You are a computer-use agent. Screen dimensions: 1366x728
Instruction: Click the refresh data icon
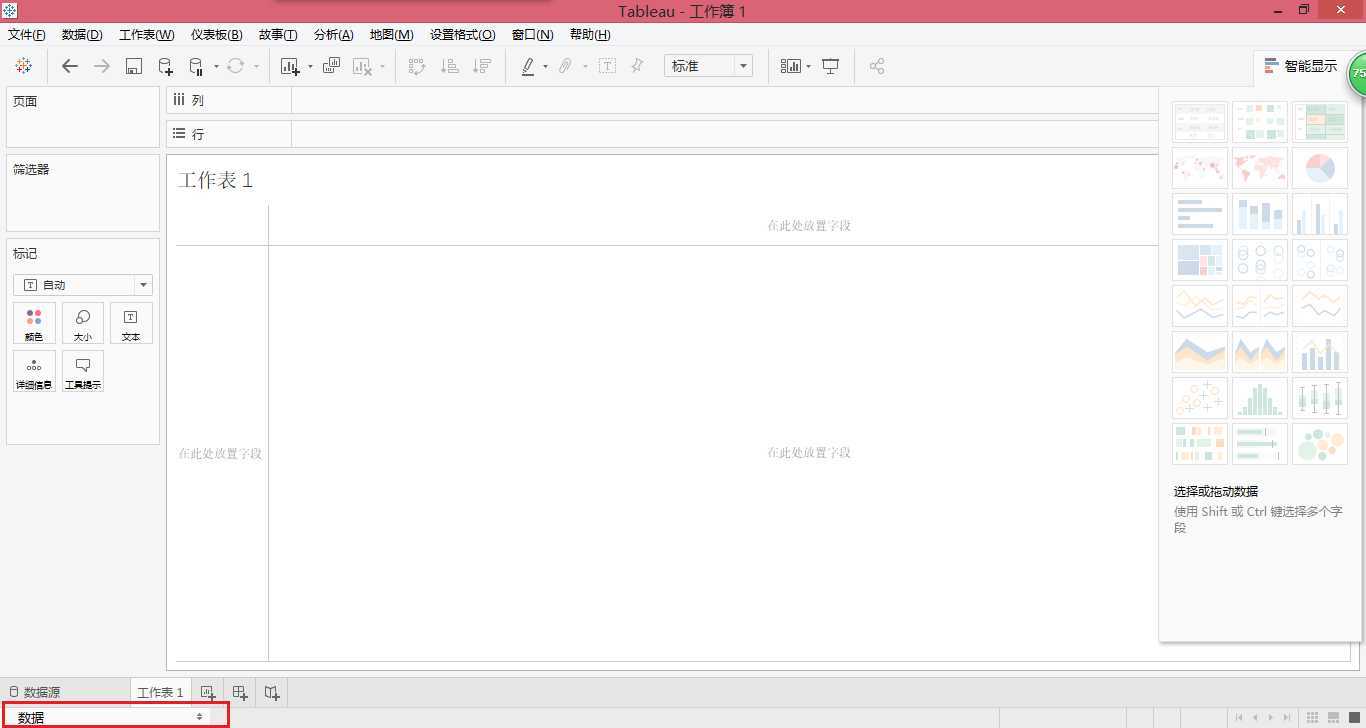pos(235,66)
